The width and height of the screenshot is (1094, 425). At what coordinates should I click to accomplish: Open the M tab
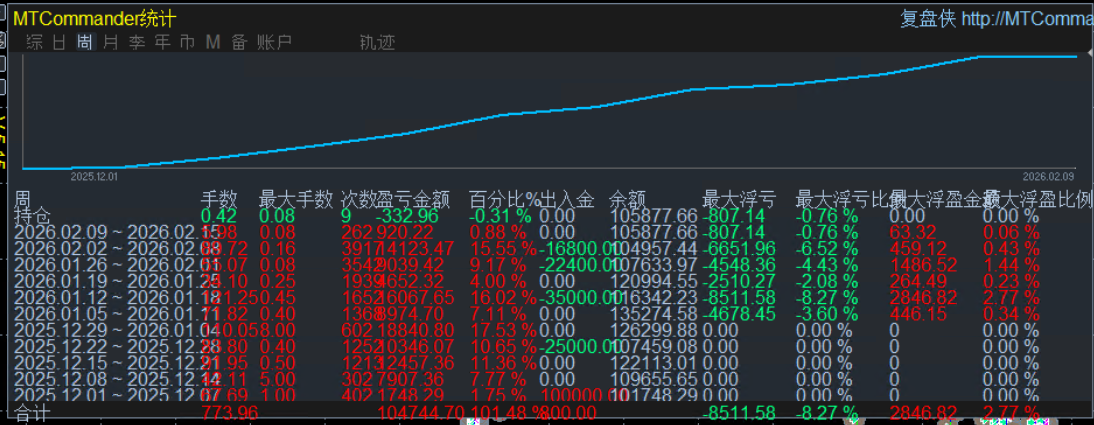(x=213, y=43)
